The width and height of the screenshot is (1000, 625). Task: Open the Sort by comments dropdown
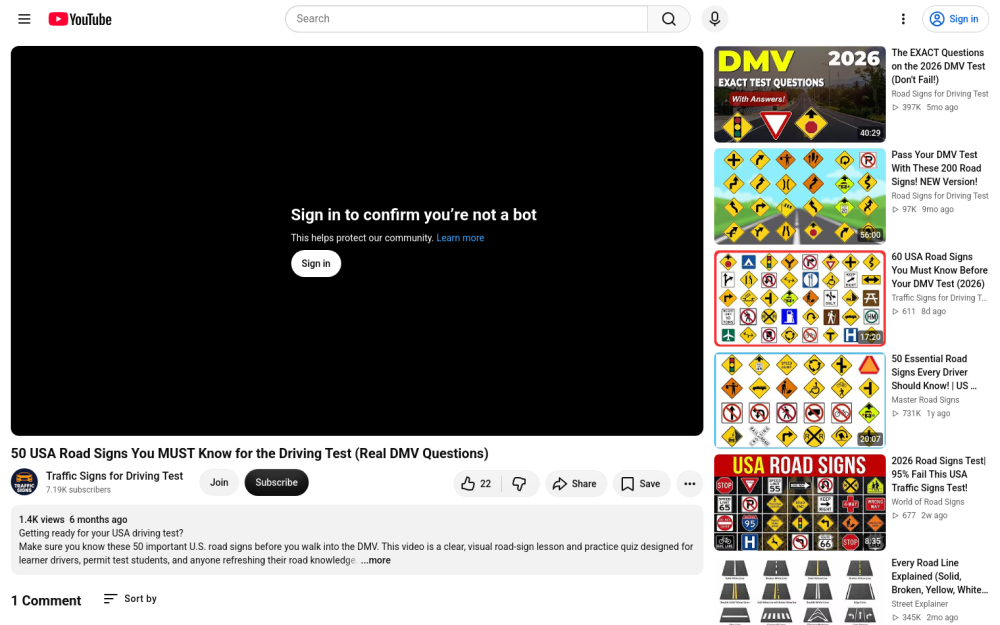(x=130, y=598)
